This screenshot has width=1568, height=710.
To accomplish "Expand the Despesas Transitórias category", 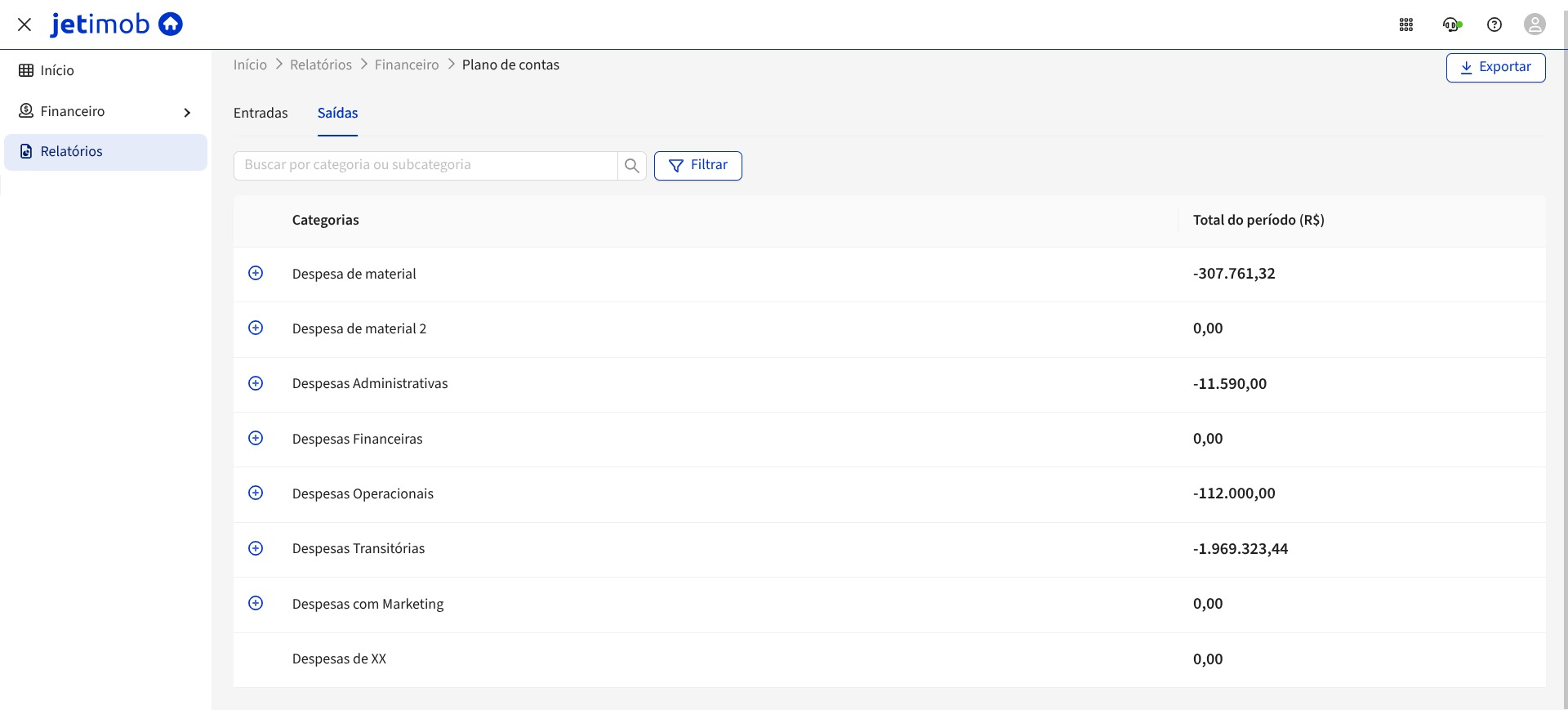I will pos(256,548).
